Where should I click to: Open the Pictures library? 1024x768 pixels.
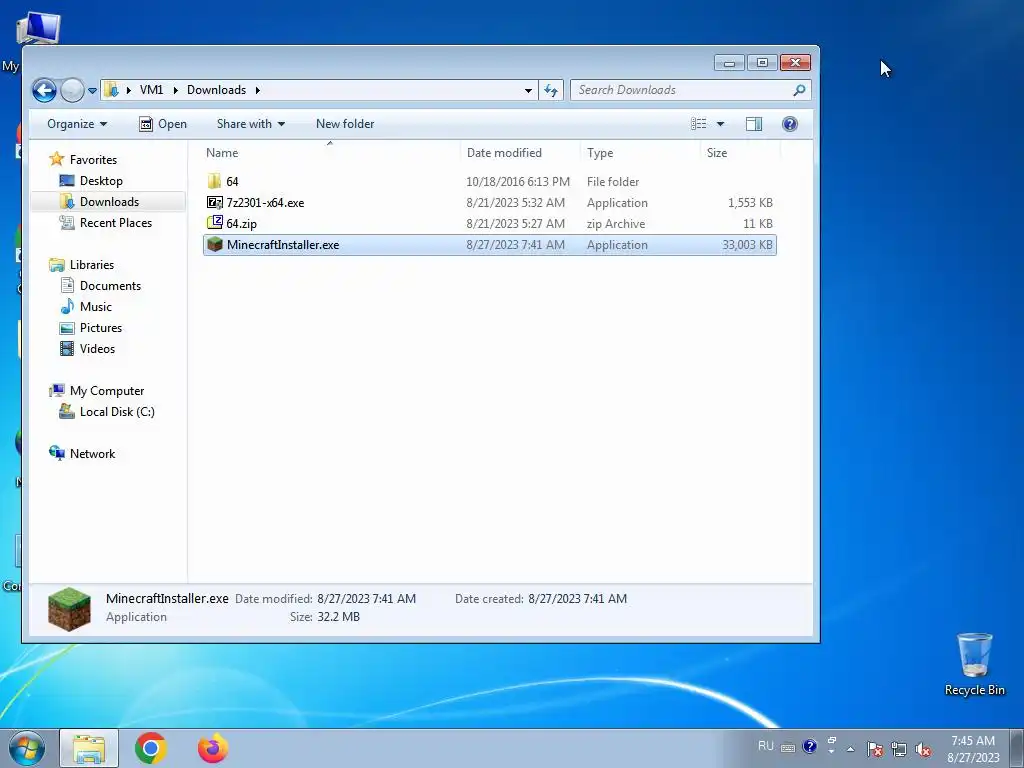point(101,328)
